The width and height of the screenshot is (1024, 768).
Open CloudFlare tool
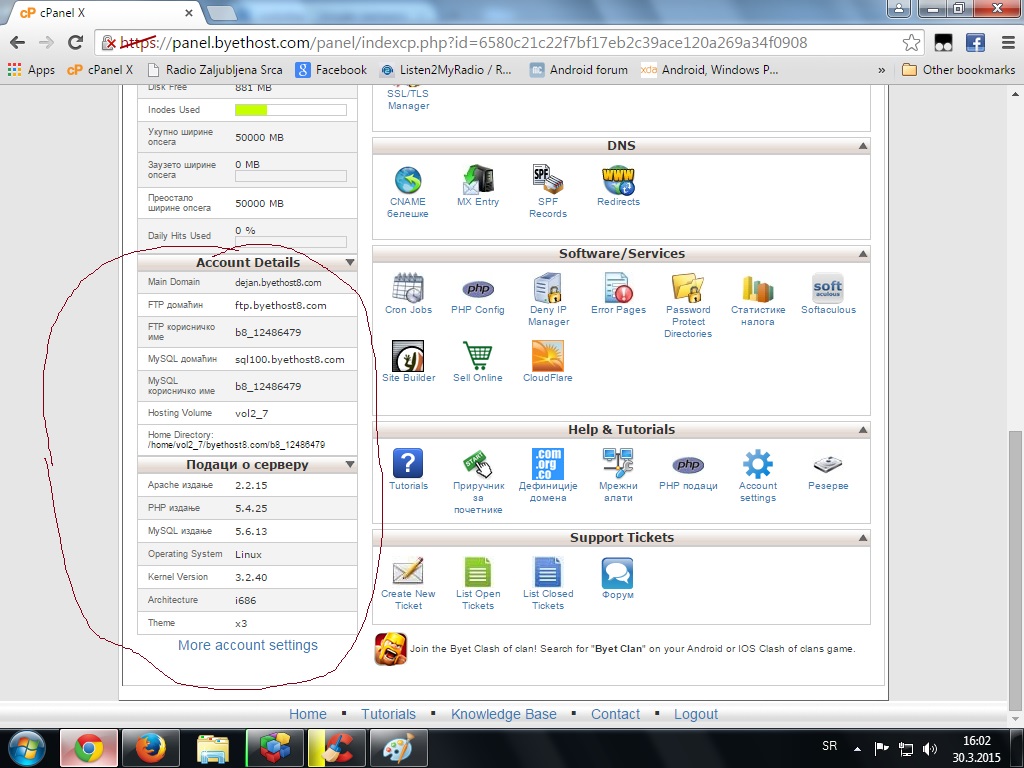coord(548,356)
